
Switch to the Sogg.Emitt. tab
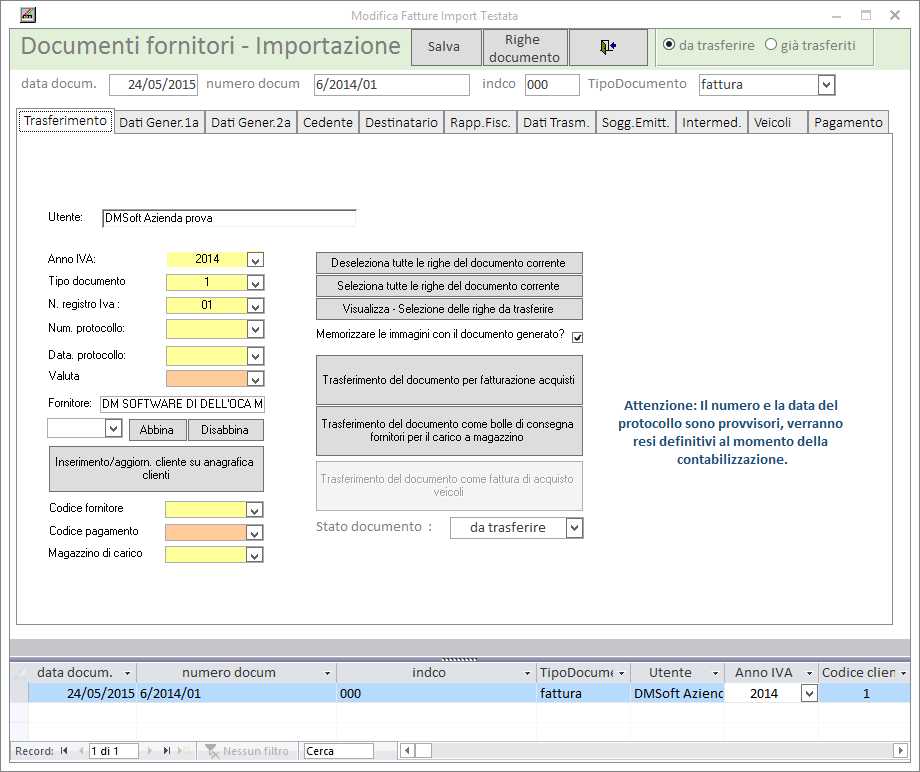[636, 123]
